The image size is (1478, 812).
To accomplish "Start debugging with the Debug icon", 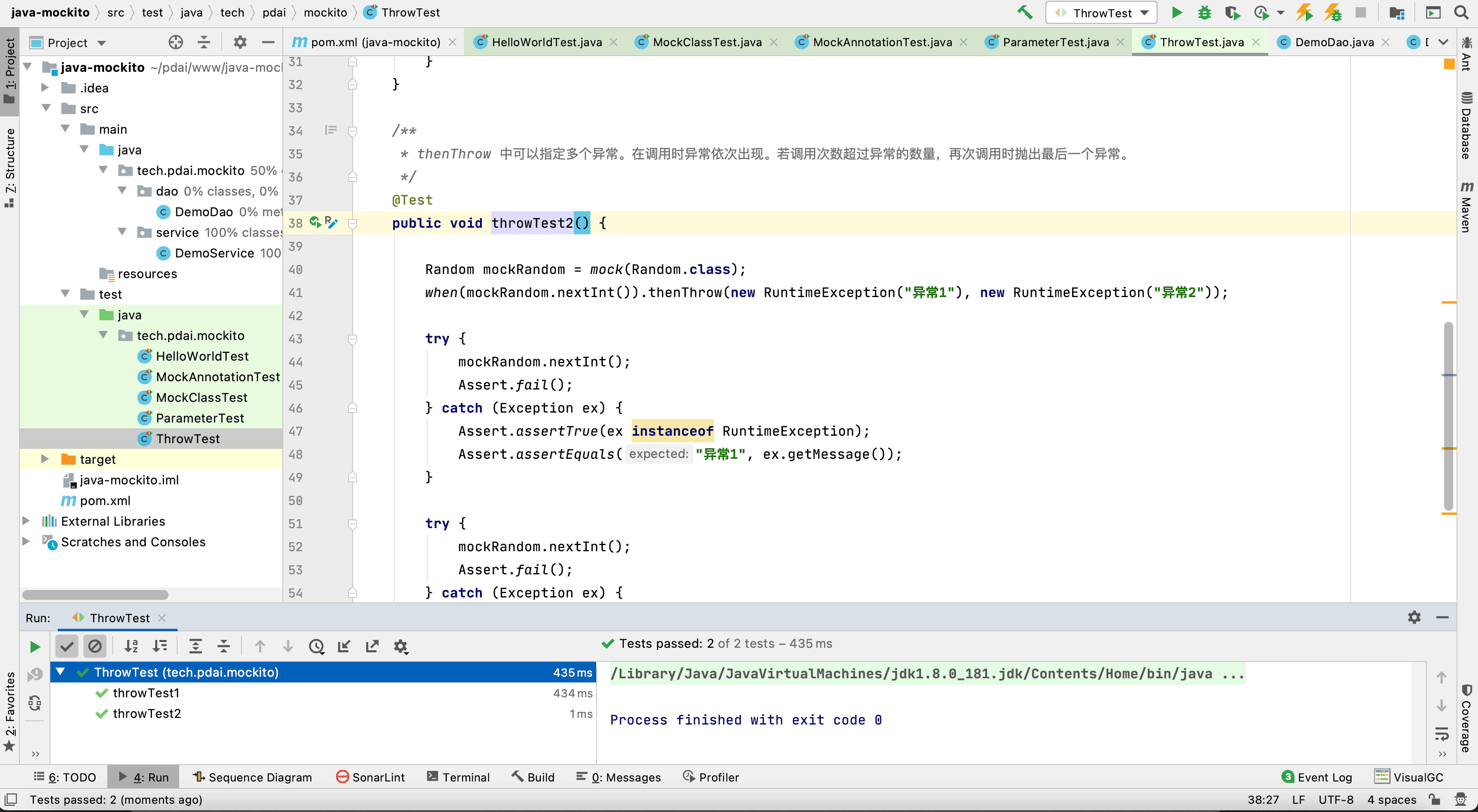I will click(x=1205, y=13).
